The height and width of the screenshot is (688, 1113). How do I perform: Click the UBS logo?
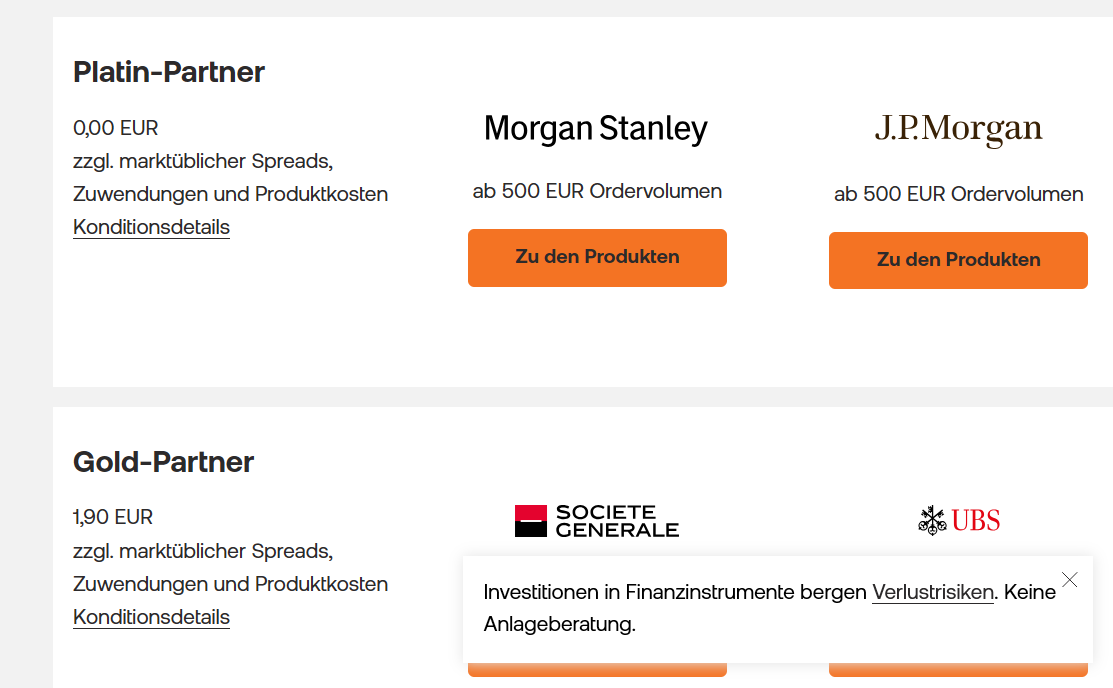click(x=958, y=520)
